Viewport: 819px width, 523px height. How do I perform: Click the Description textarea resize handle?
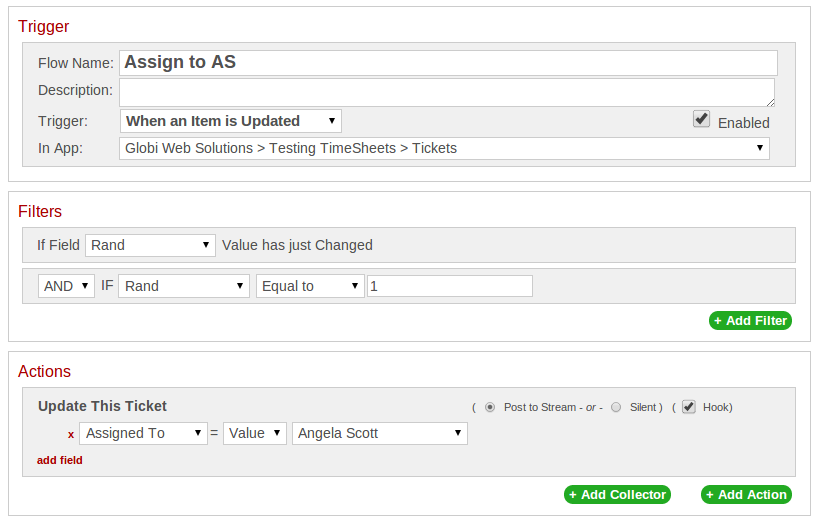coord(770,103)
